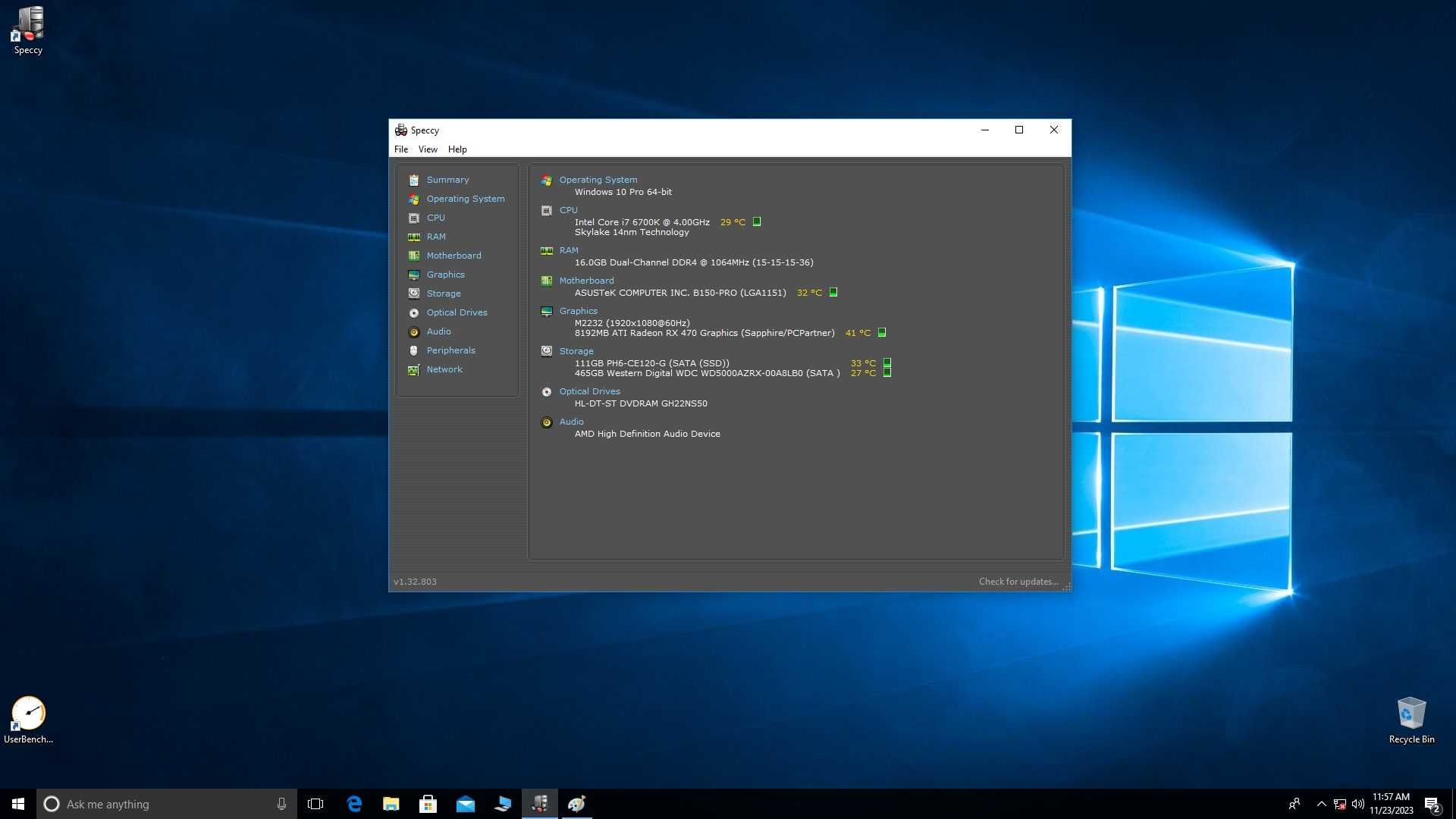The width and height of the screenshot is (1456, 819).
Task: Open the File menu
Action: tap(401, 149)
